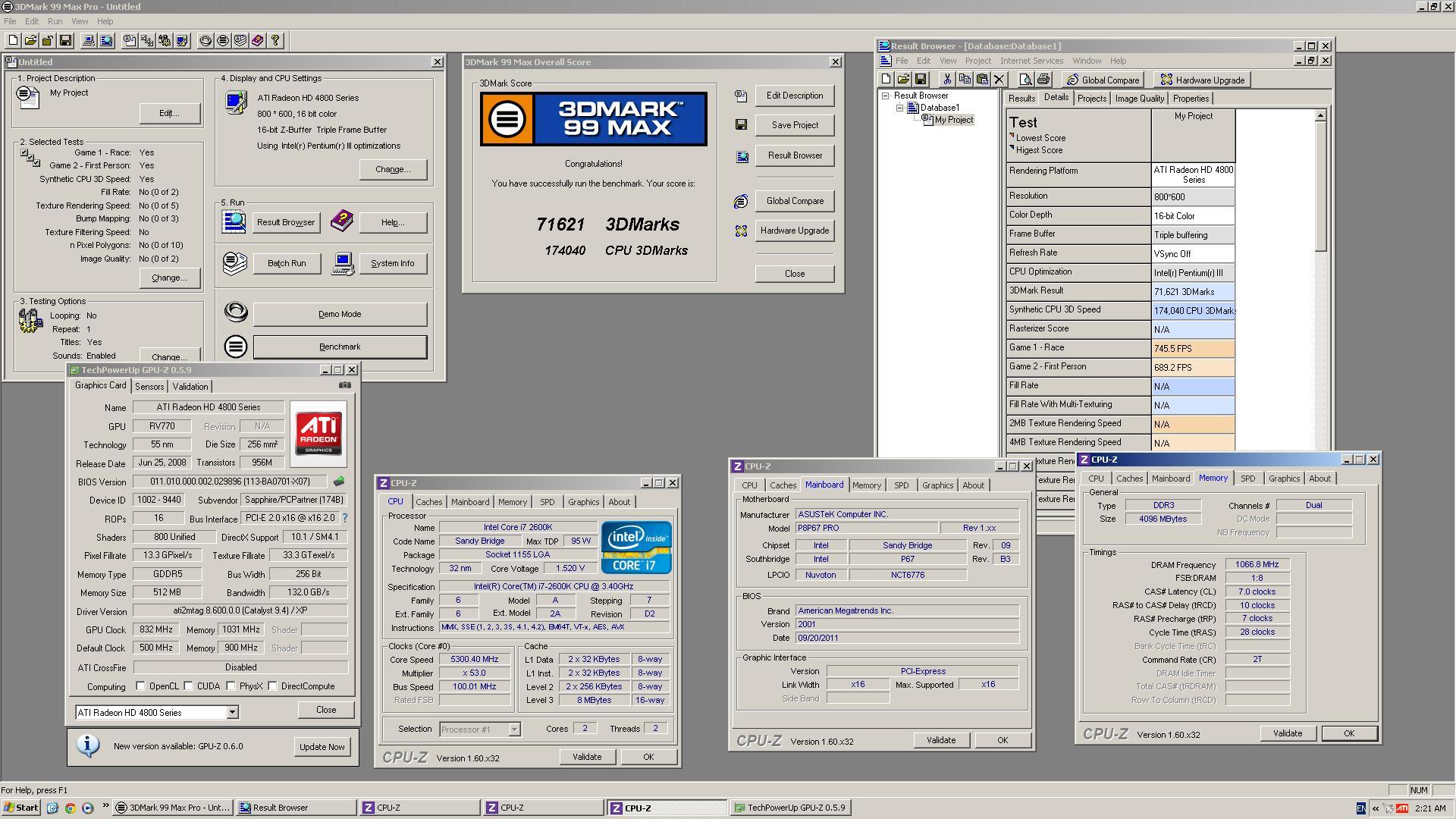Image resolution: width=1456 pixels, height=819 pixels.
Task: Toggle PhysX checkbox in GPU-Z
Action: 231,686
